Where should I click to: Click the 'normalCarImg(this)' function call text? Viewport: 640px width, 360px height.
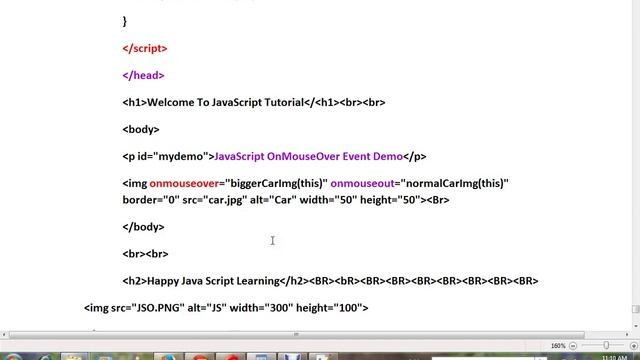click(455, 183)
